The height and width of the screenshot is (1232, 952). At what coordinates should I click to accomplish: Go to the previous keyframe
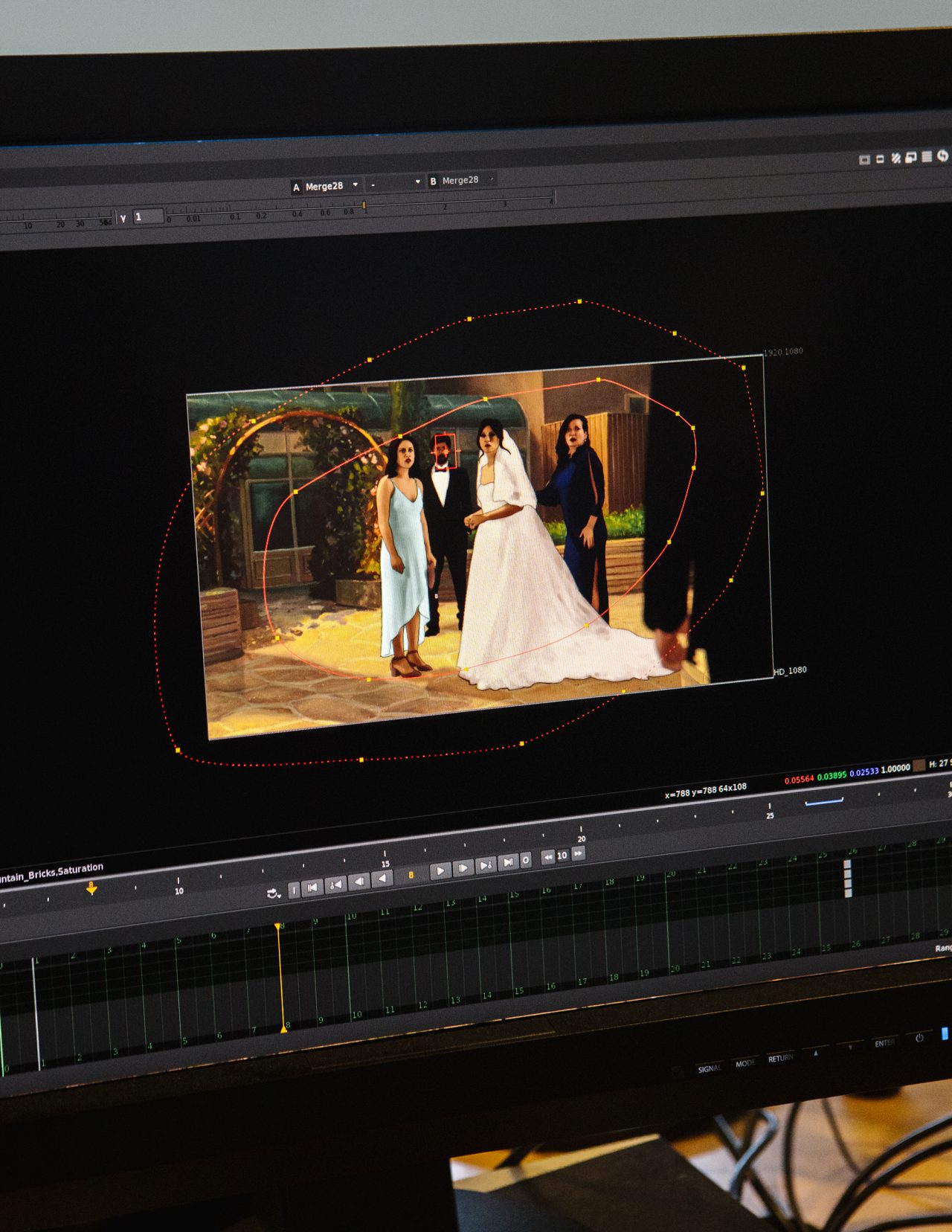[x=335, y=884]
